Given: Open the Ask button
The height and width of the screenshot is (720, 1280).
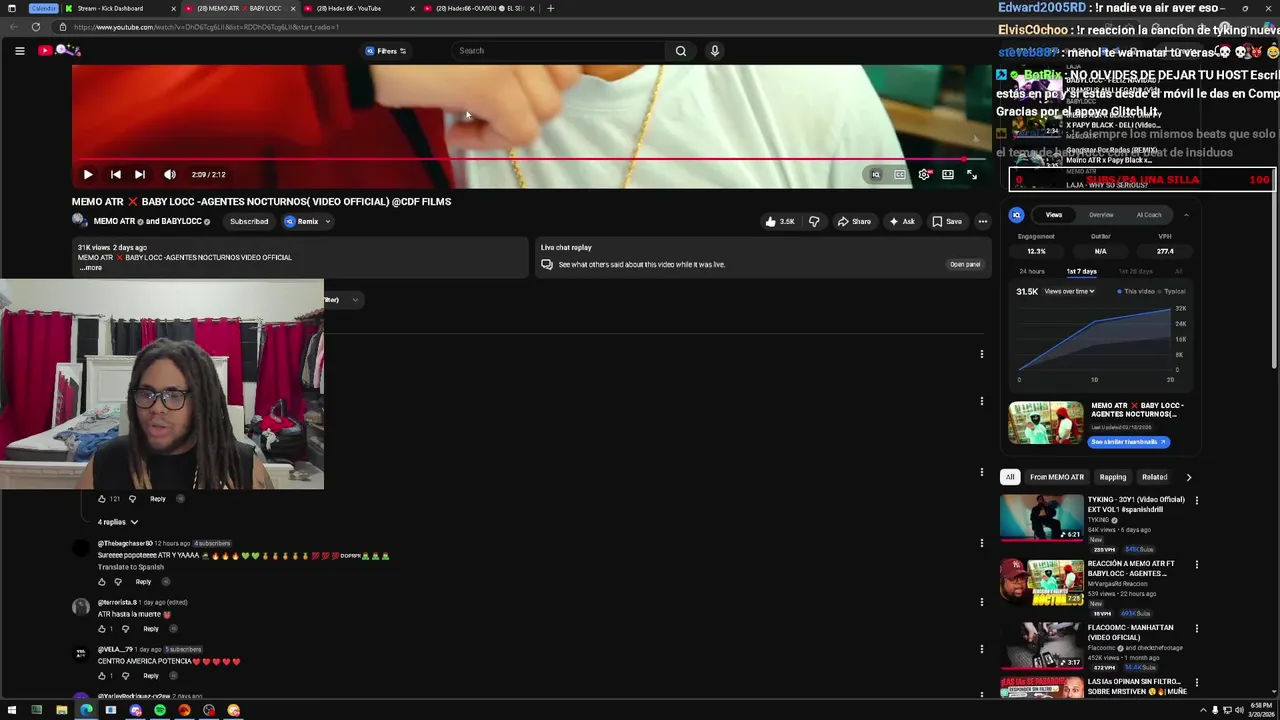Looking at the screenshot, I should click(x=901, y=221).
